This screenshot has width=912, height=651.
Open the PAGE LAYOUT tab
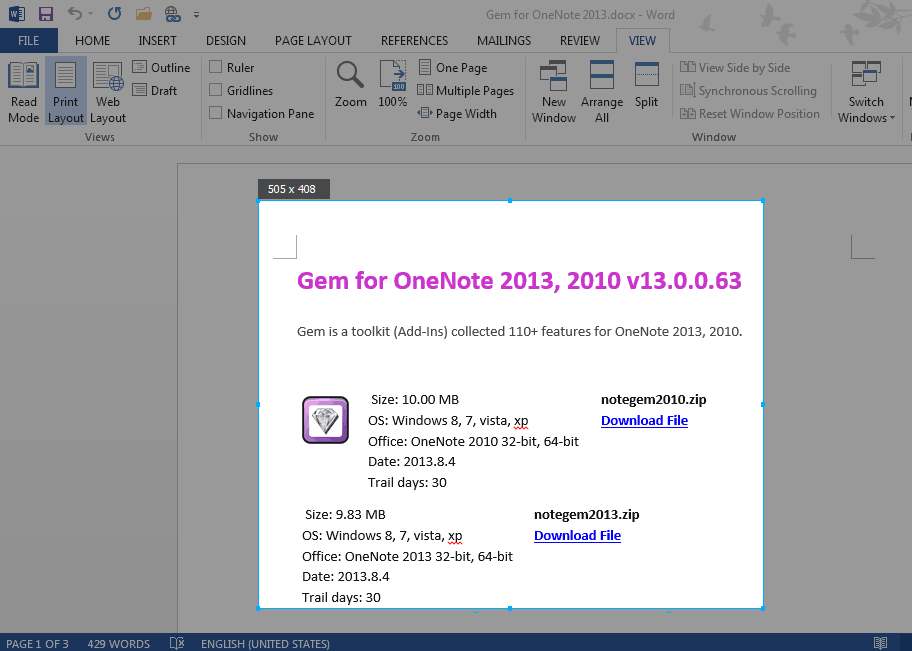(x=313, y=41)
